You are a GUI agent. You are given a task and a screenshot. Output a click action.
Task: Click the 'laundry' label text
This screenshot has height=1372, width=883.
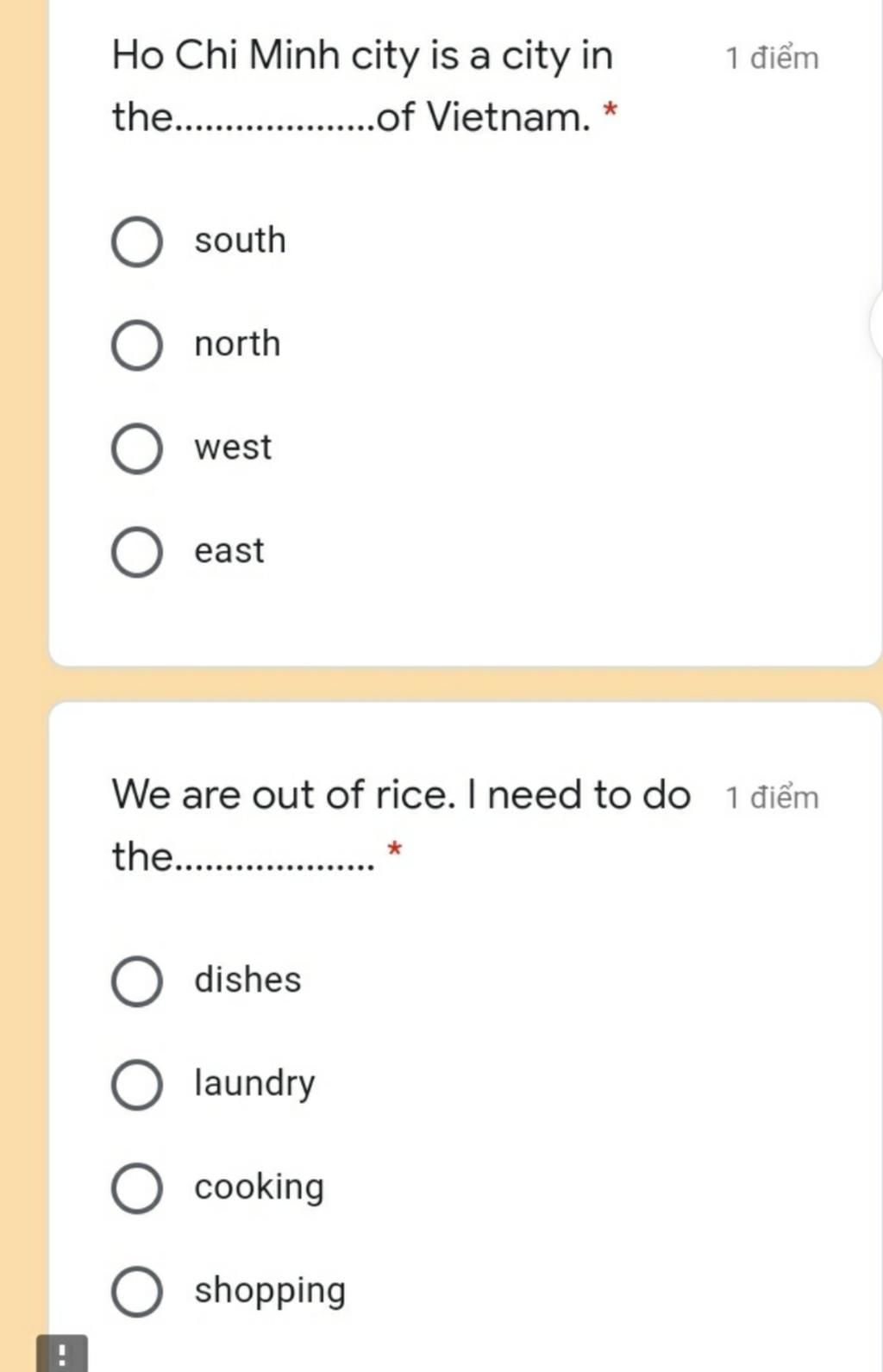click(254, 1084)
